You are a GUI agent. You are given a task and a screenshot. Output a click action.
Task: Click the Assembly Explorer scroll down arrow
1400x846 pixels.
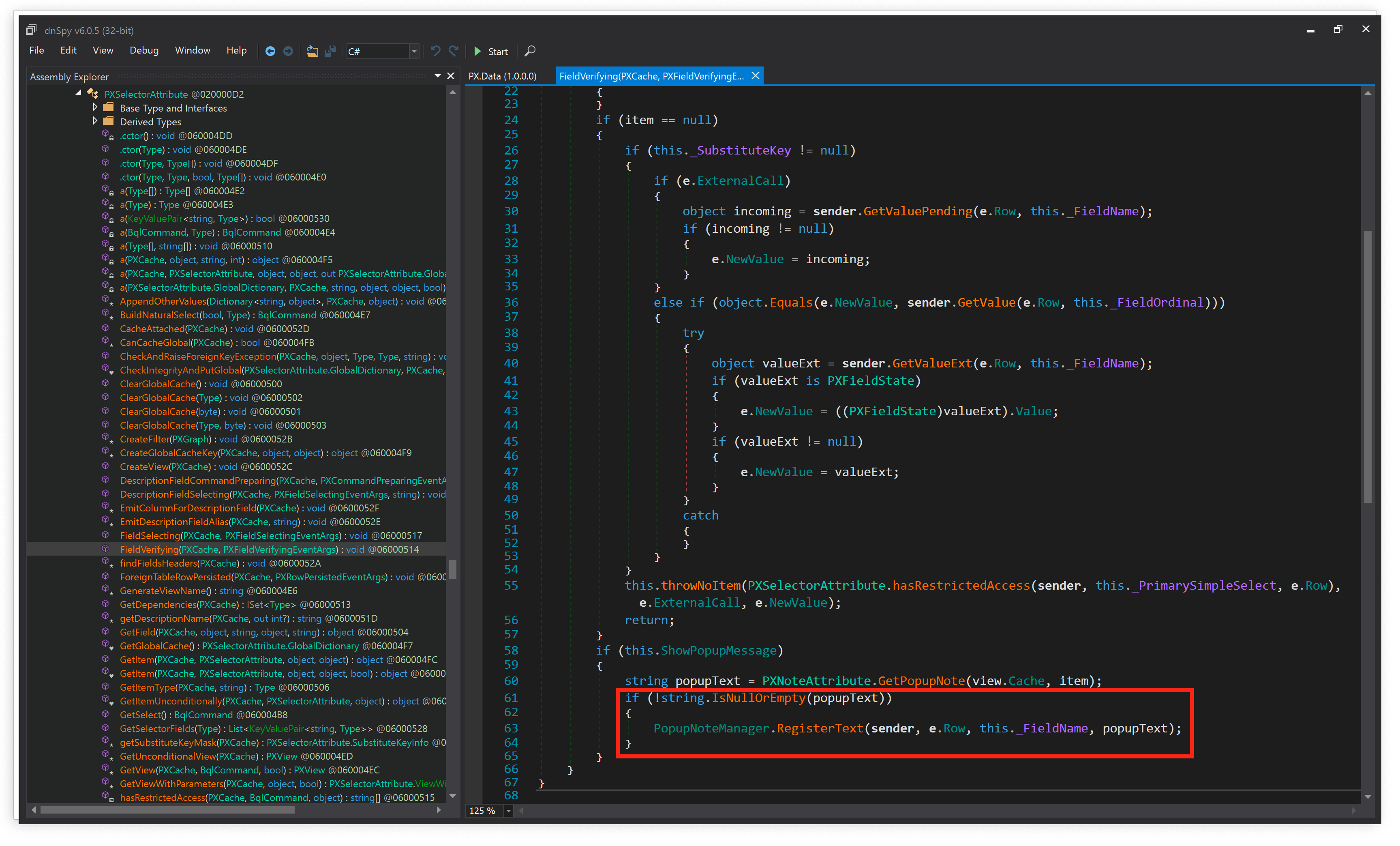click(453, 797)
